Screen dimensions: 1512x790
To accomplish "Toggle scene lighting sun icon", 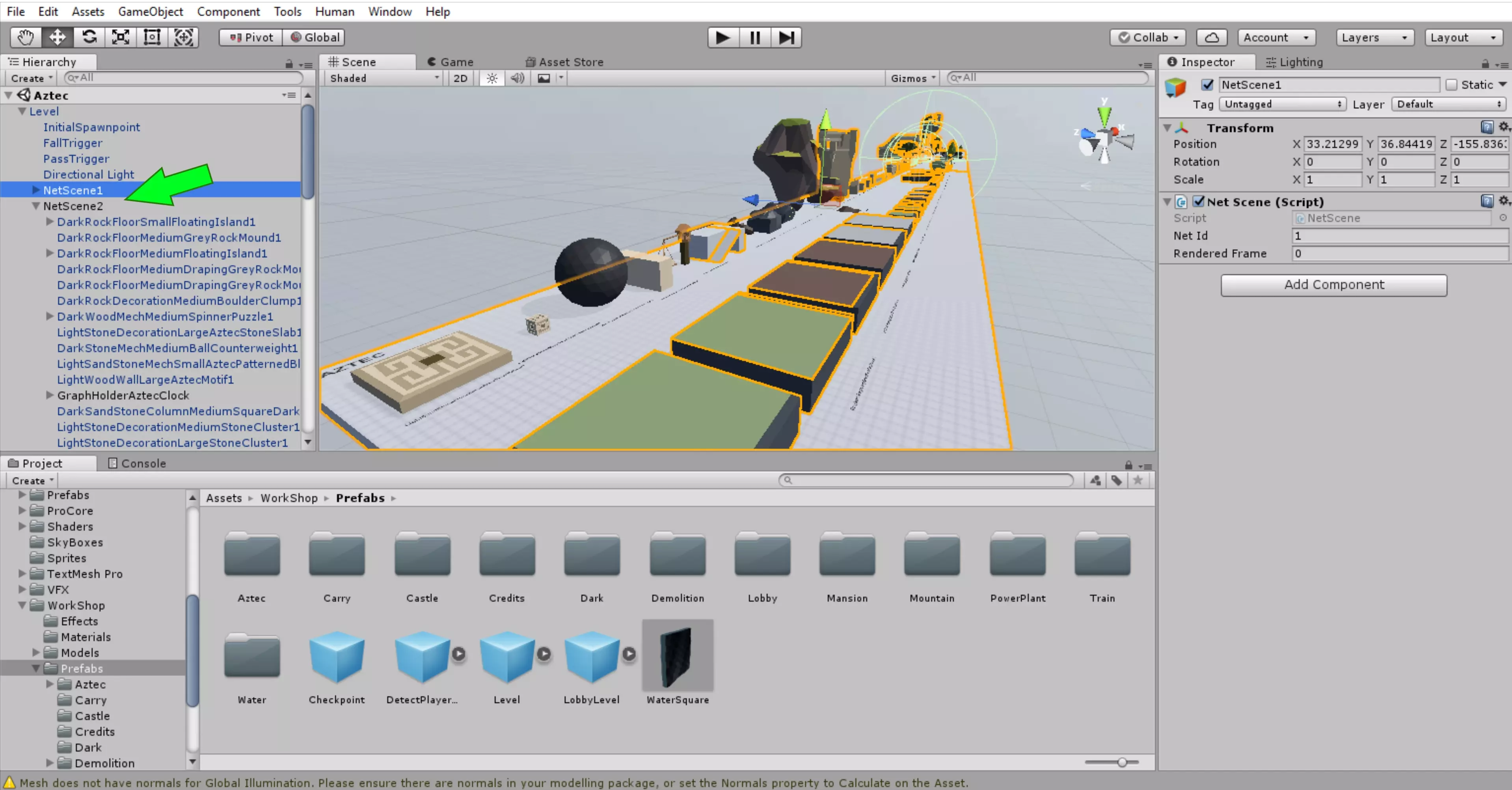I will 492,78.
